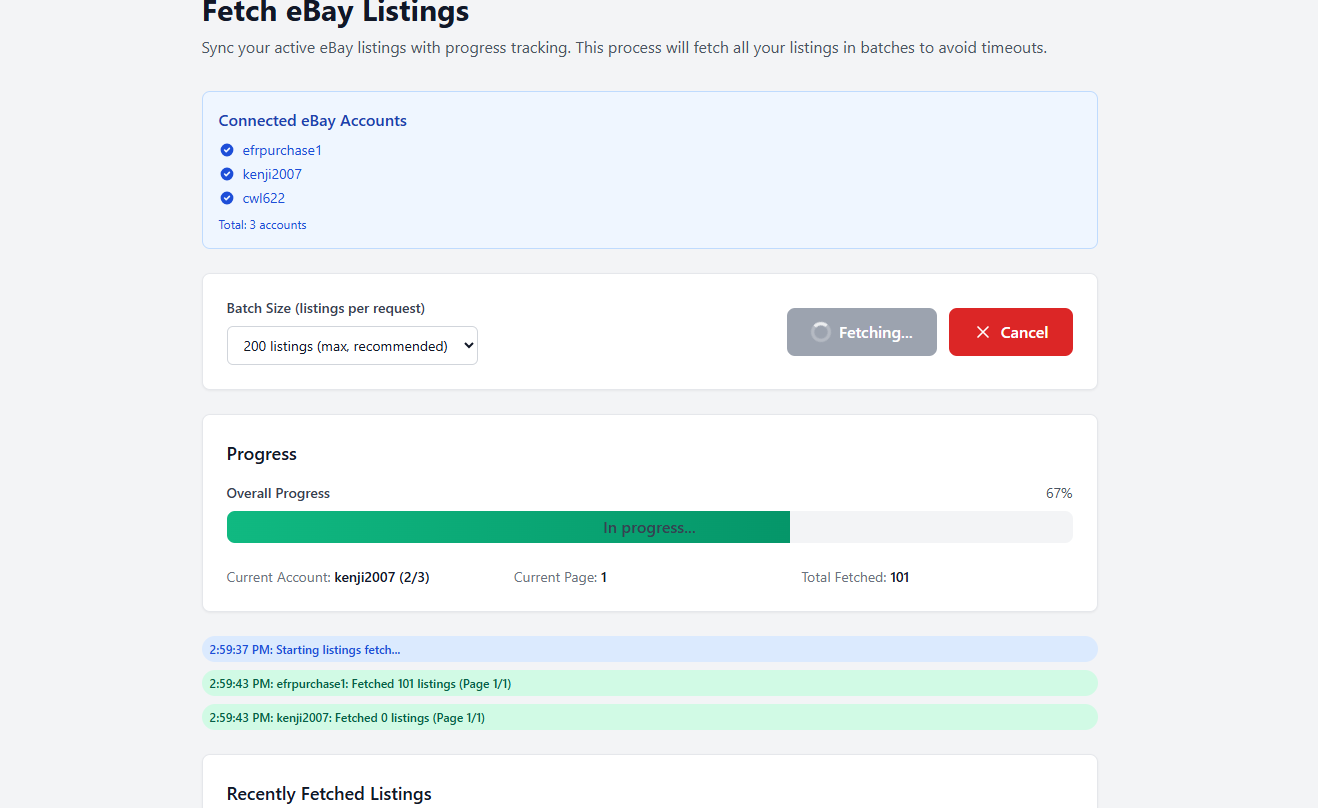The image size is (1318, 808).
Task: Click the verified badge next to kenji2007
Action: (226, 174)
